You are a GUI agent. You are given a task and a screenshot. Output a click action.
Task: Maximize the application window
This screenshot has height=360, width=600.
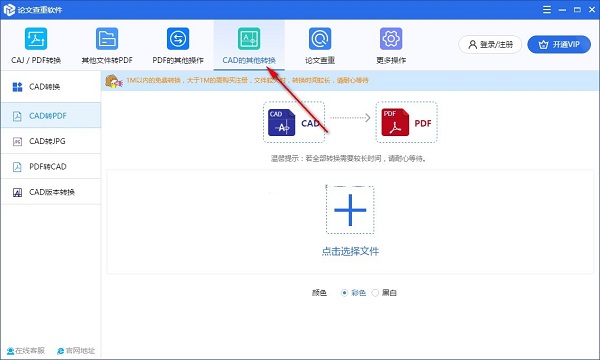click(577, 10)
